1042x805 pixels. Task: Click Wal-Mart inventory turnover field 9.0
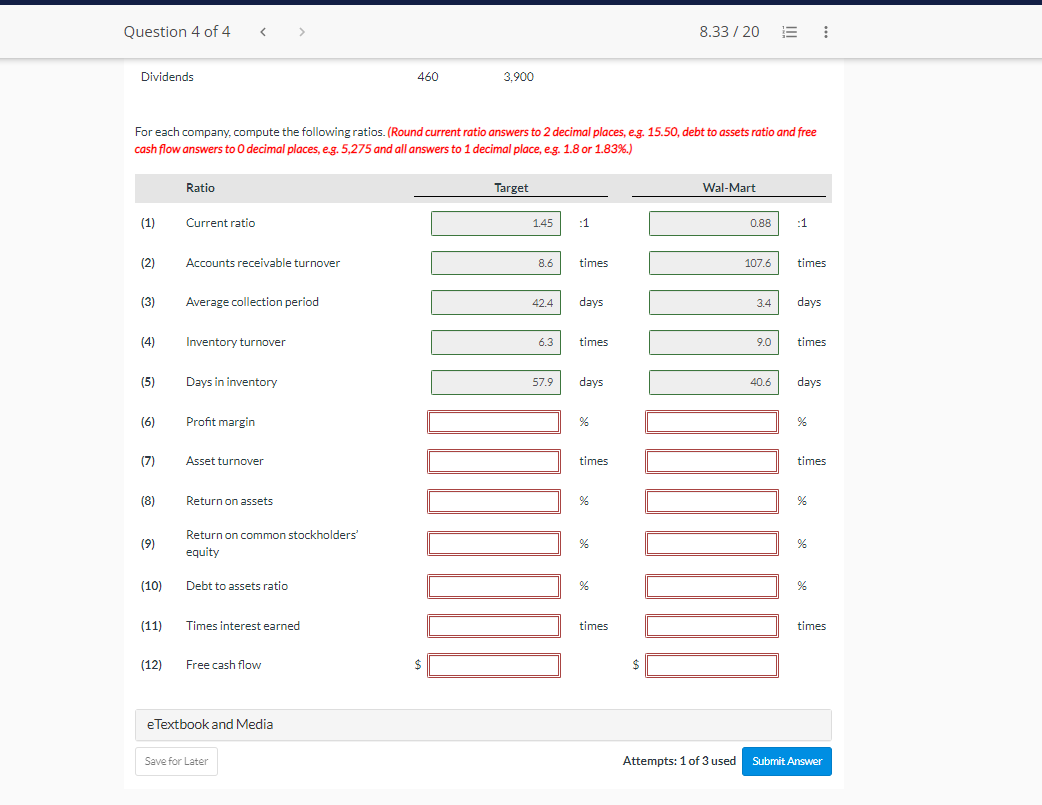pyautogui.click(x=714, y=342)
